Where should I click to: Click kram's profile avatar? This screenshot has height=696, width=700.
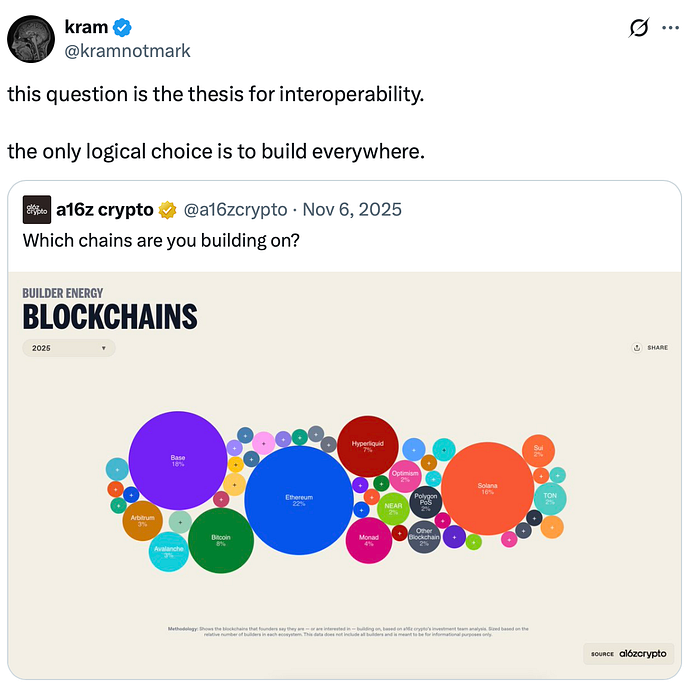(32, 38)
